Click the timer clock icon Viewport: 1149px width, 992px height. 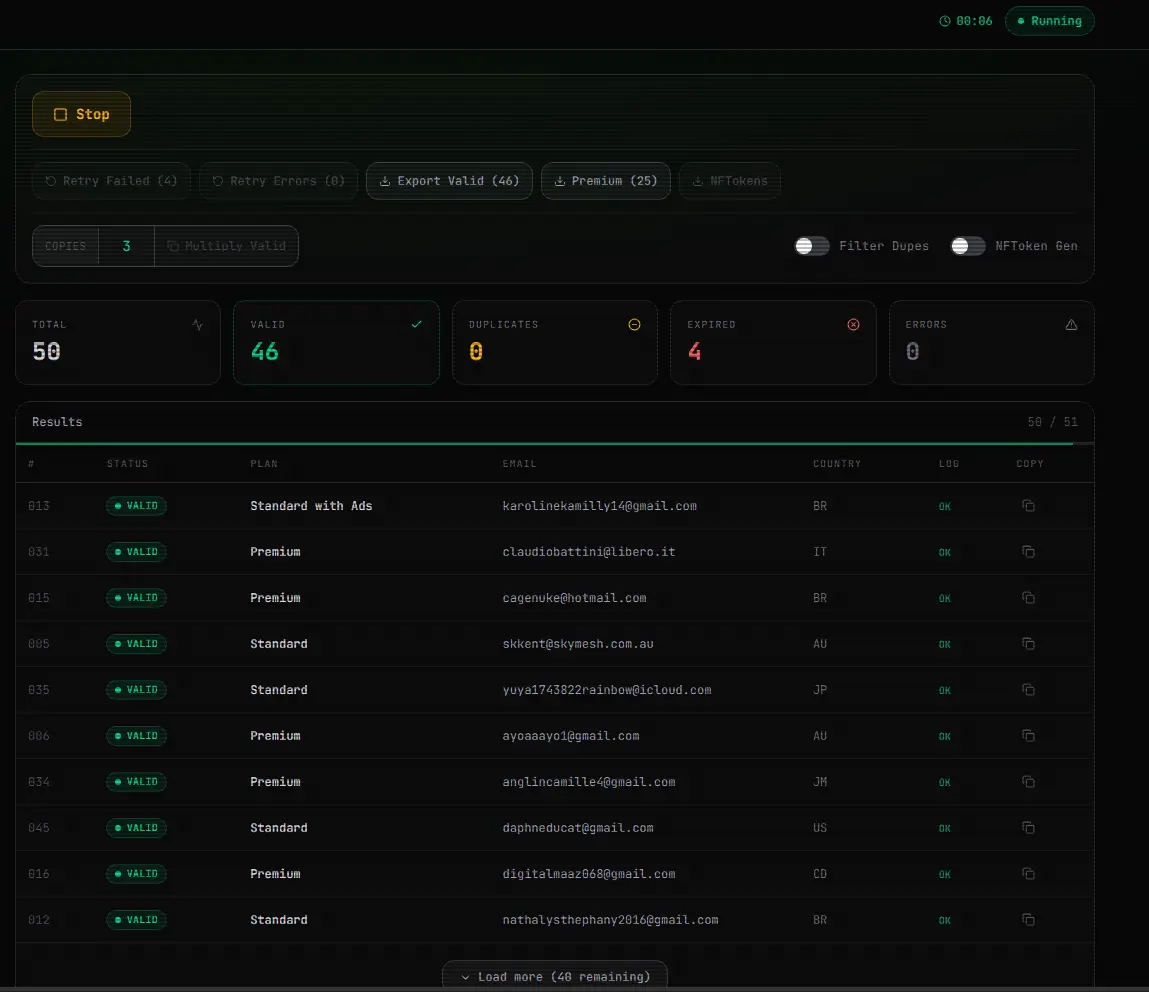pos(945,21)
